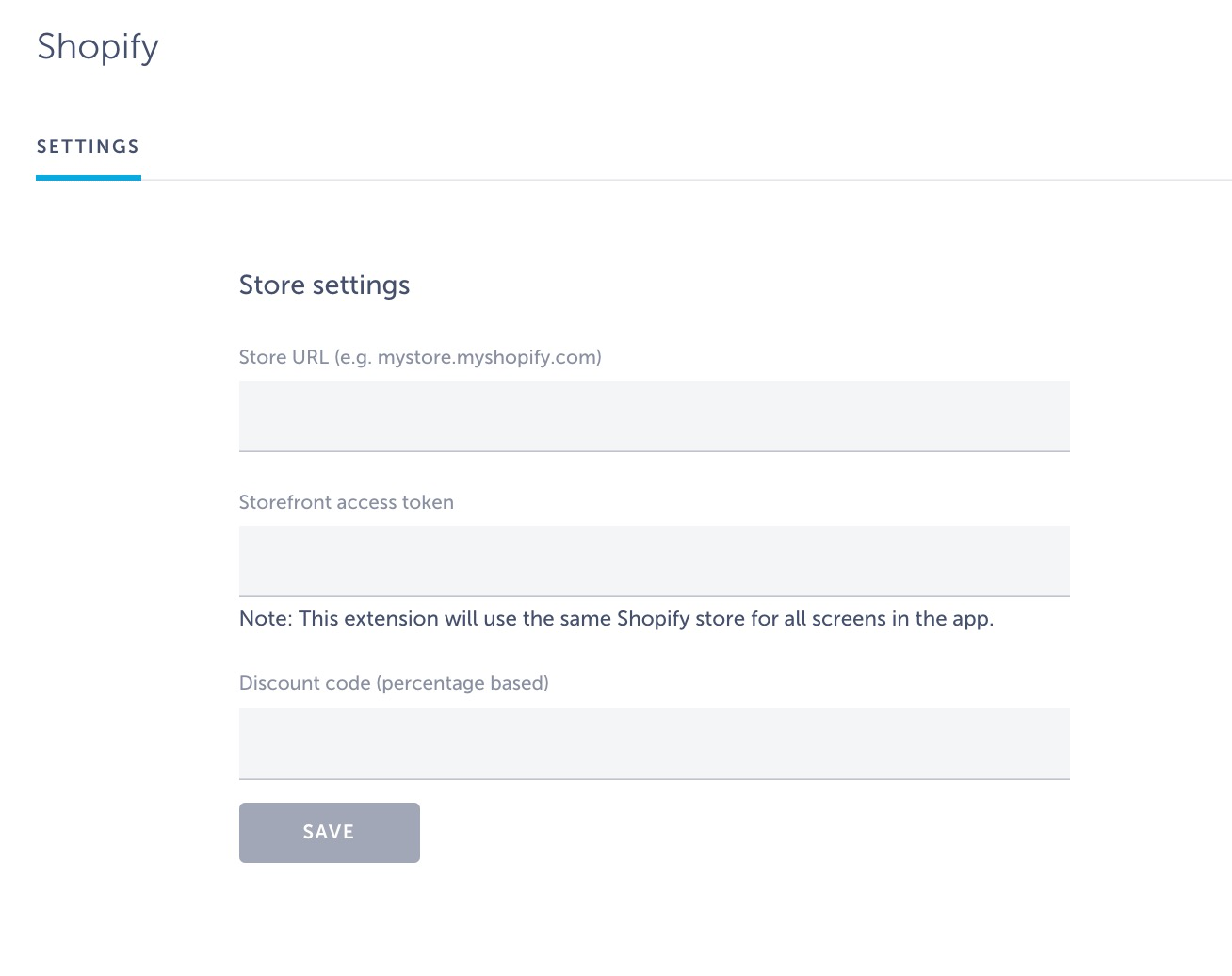The image size is (1232, 976).
Task: Activate the Settings tab underline area
Action: click(x=88, y=176)
